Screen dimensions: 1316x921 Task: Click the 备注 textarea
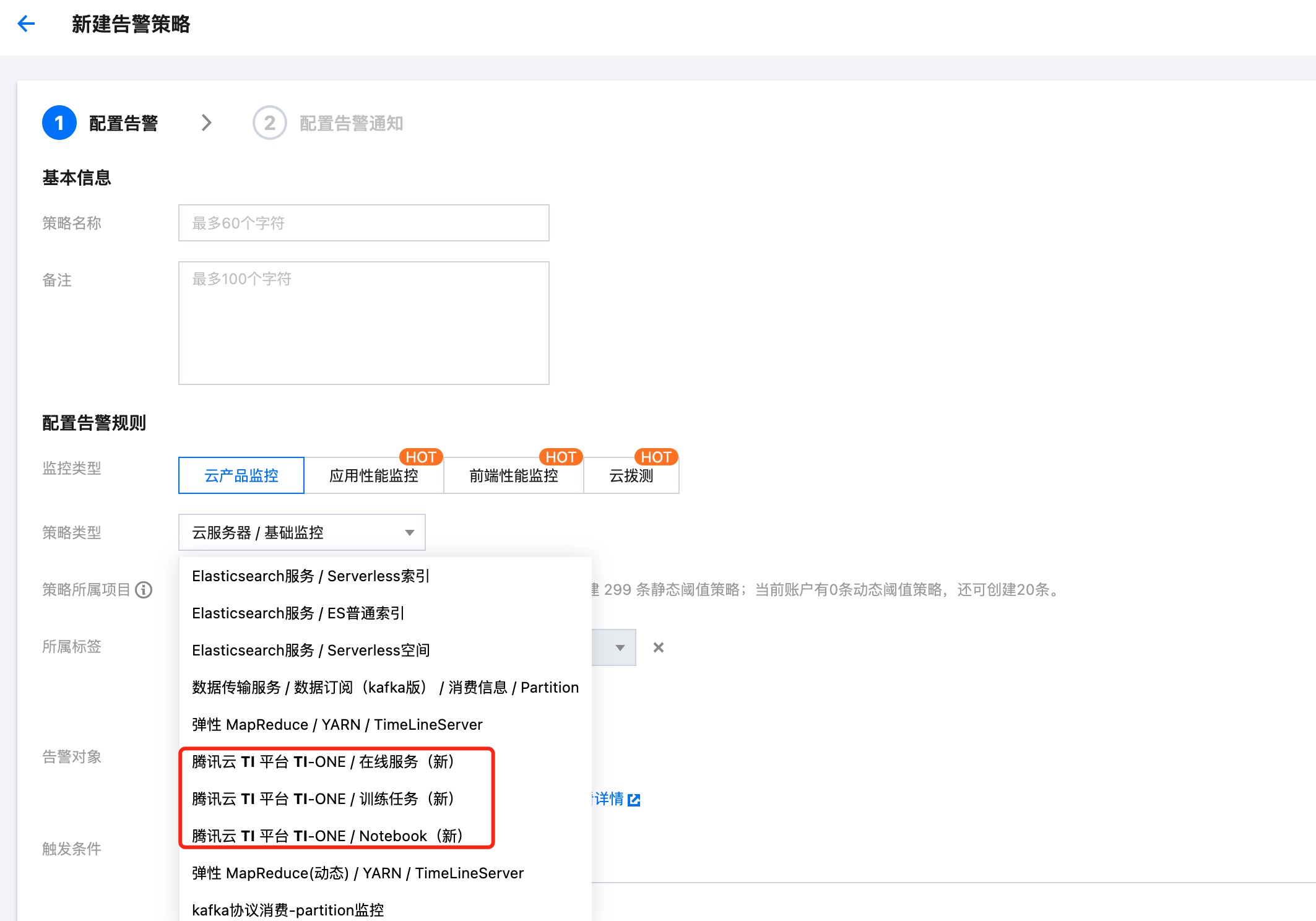click(364, 323)
